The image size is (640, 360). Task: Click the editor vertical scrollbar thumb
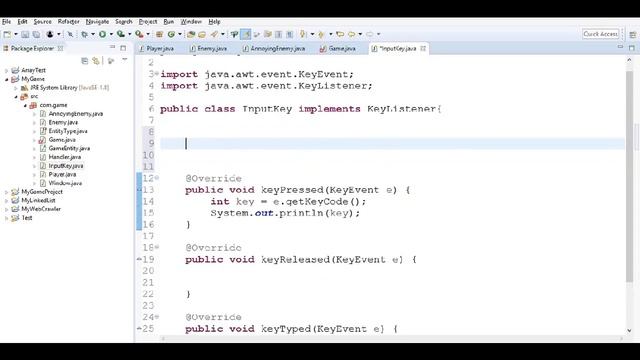pyautogui.click(x=629, y=176)
